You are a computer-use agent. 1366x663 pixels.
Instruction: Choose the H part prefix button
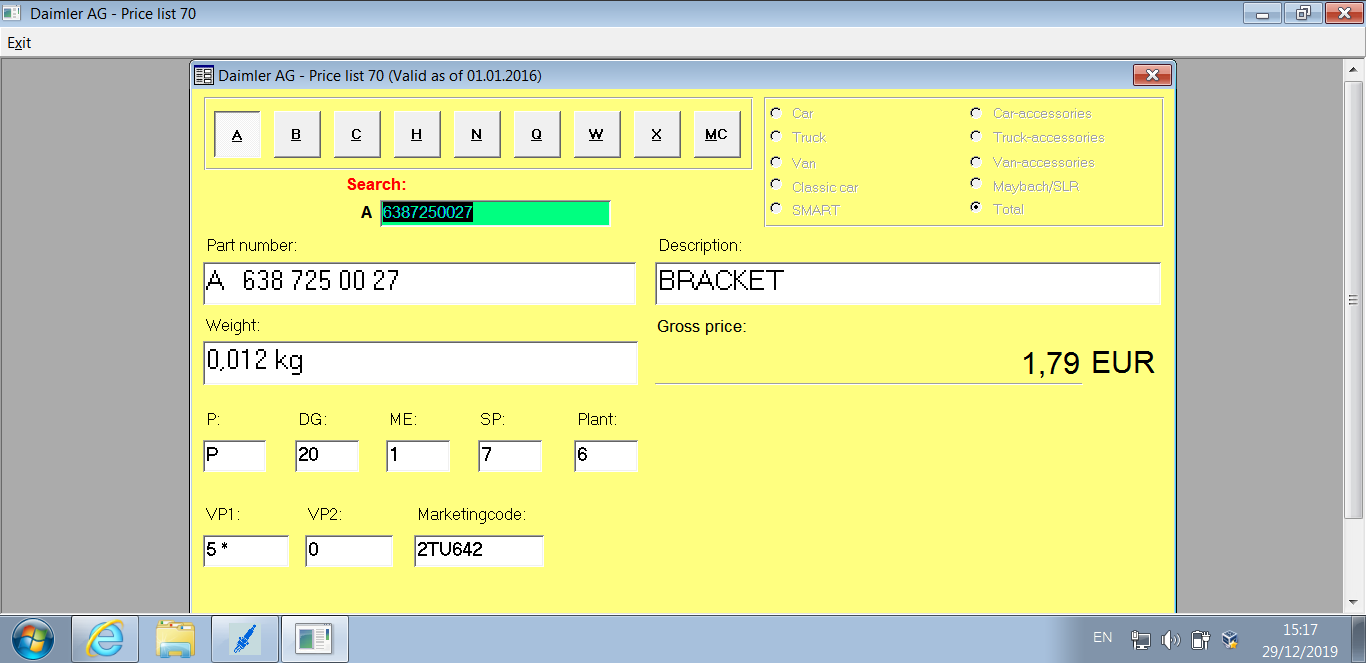tap(417, 135)
